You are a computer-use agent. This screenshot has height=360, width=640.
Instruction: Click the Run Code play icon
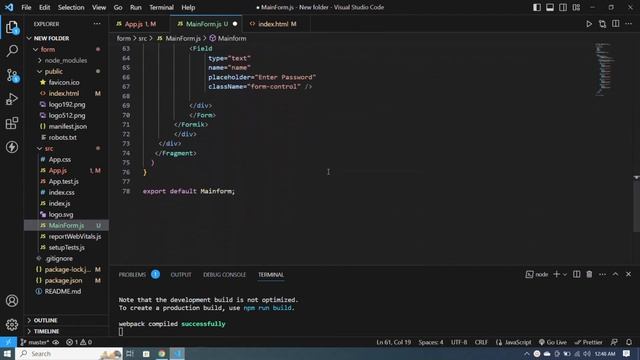pos(589,24)
